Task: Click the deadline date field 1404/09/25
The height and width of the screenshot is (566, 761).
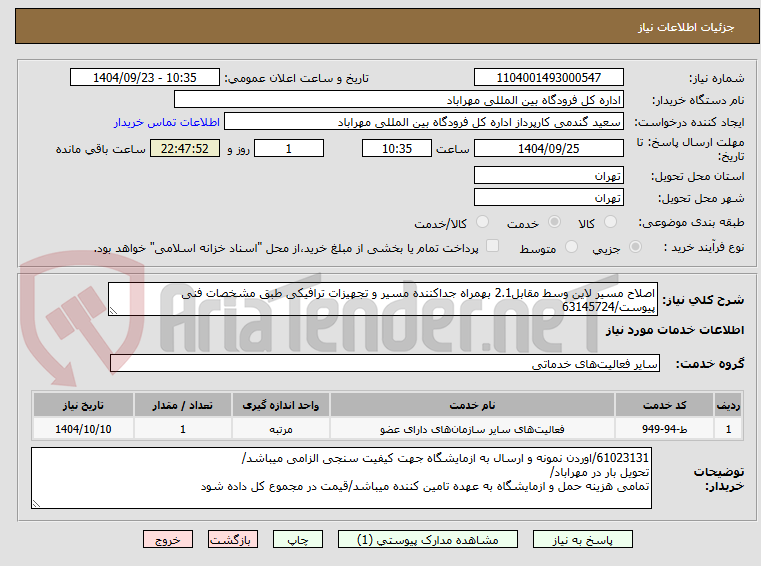Action: [548, 149]
